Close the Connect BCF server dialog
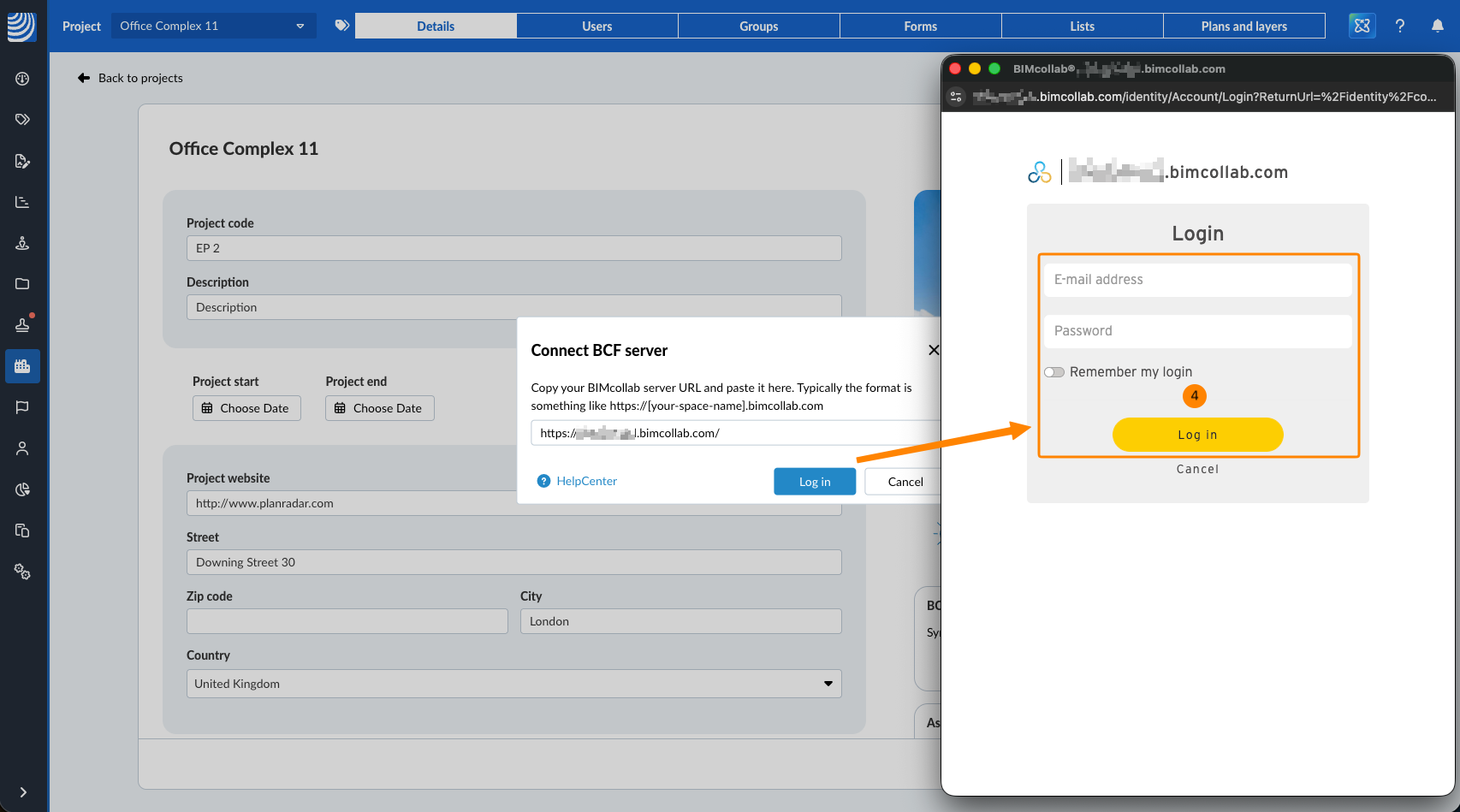The image size is (1460, 812). [934, 350]
